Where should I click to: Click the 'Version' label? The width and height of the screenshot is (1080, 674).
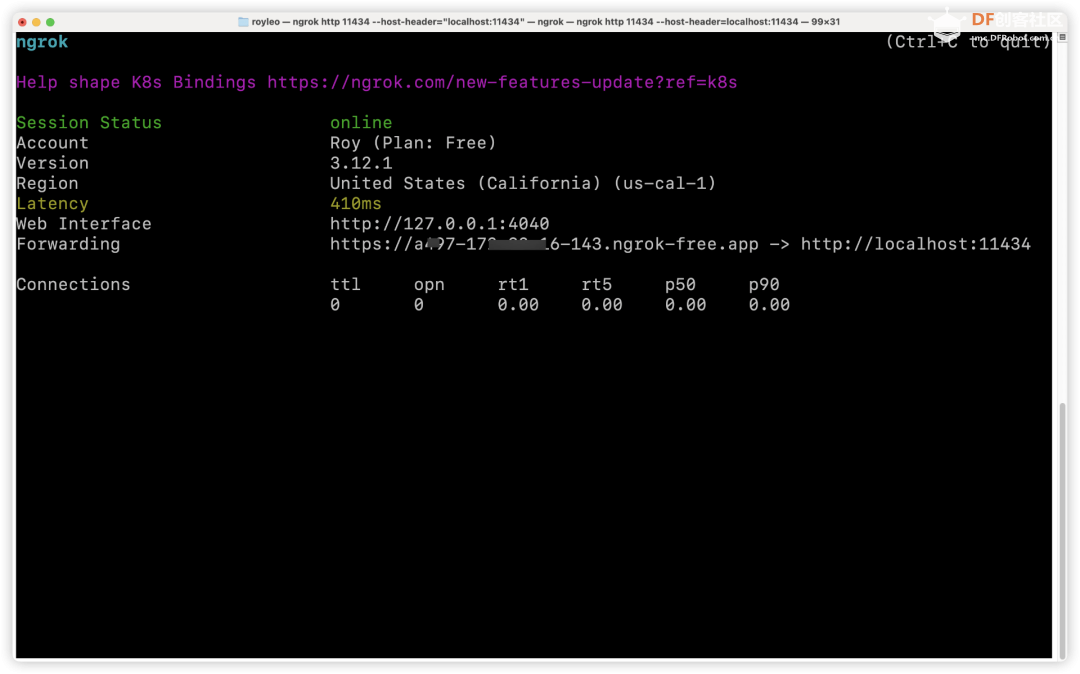click(x=52, y=163)
